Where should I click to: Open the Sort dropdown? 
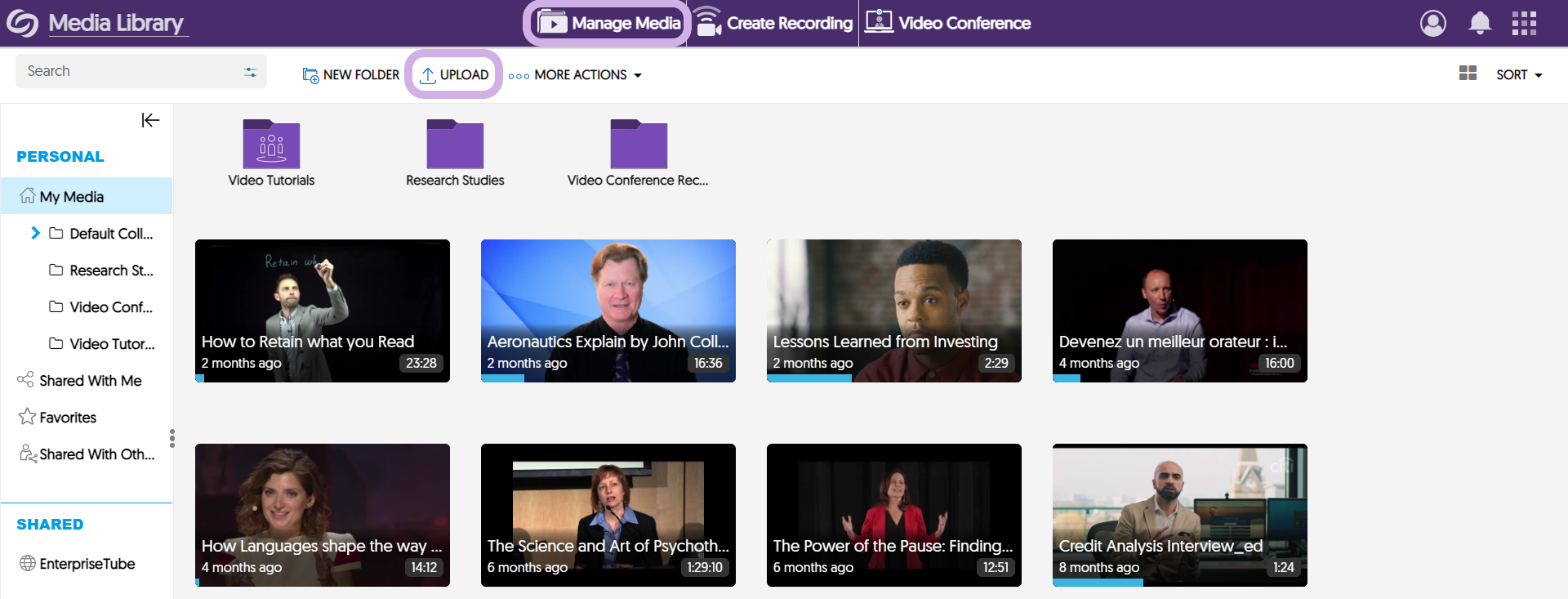click(x=1519, y=74)
